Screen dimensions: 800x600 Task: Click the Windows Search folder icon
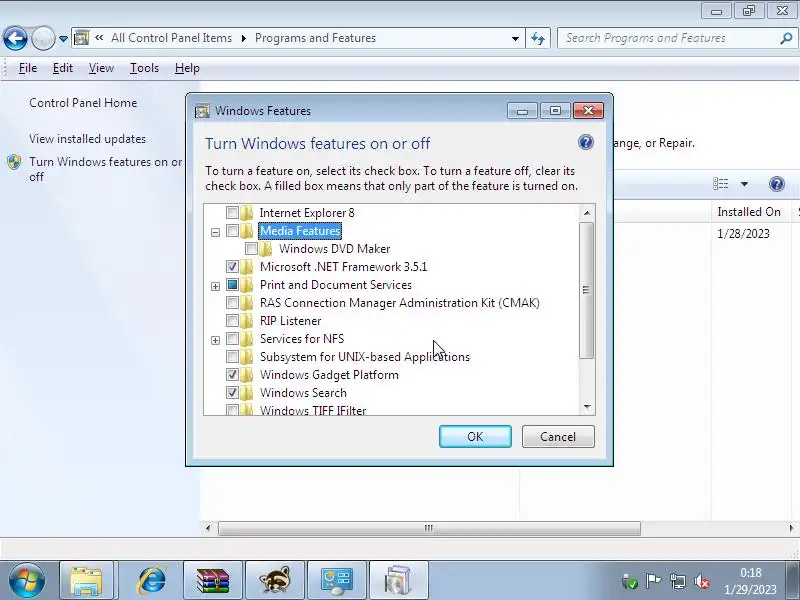tap(247, 392)
